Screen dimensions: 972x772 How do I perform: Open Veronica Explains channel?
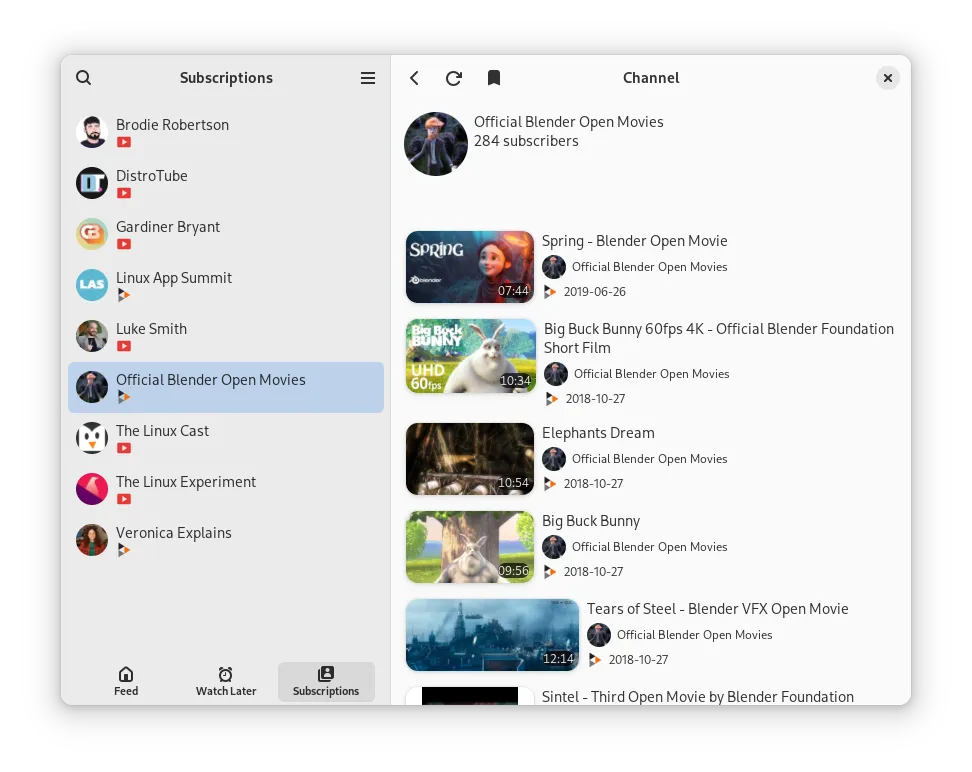coord(174,533)
